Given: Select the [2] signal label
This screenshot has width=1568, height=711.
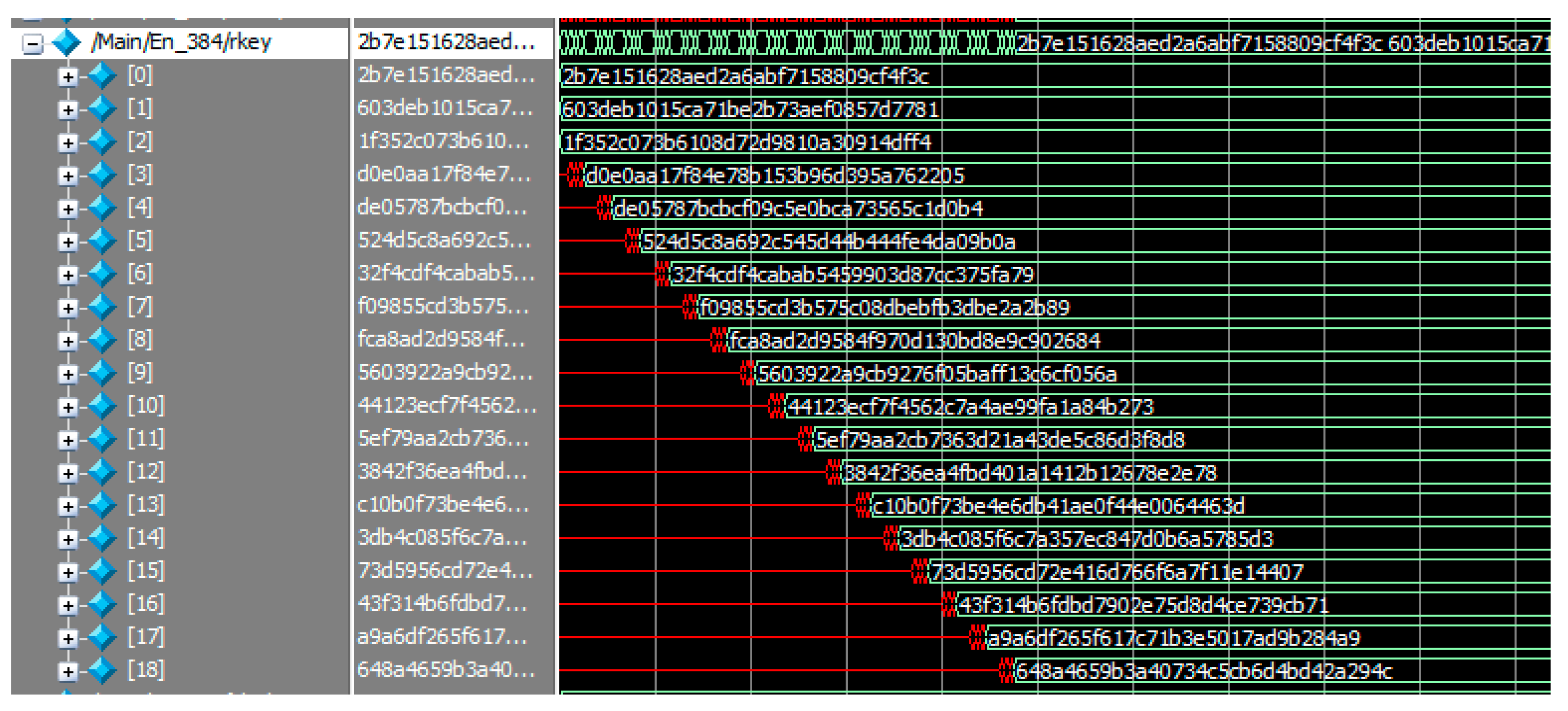Looking at the screenshot, I should pyautogui.click(x=140, y=141).
